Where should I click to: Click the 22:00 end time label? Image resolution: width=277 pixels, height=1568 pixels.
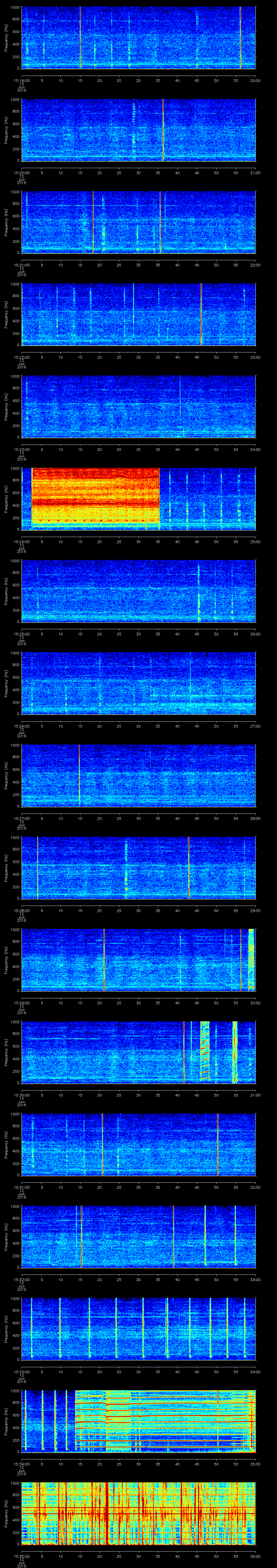click(255, 265)
